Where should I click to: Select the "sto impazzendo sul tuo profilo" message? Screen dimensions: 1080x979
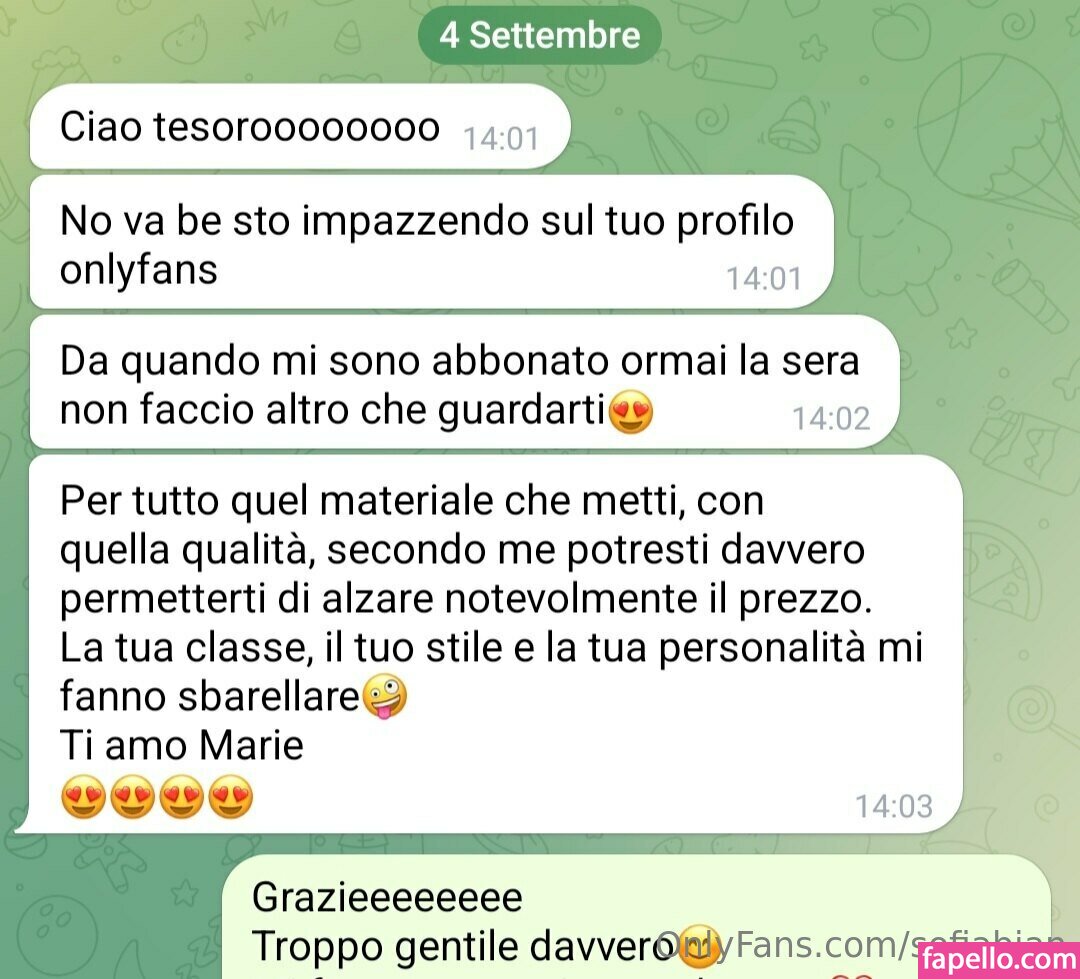point(432,243)
